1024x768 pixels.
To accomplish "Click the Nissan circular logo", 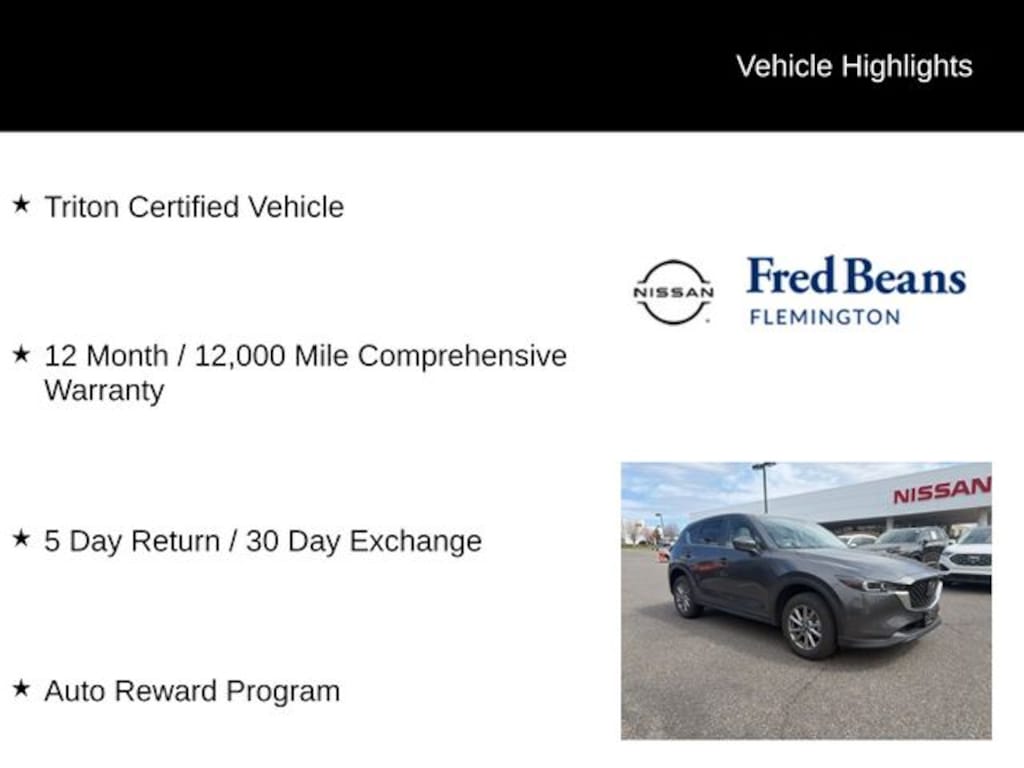I will click(x=673, y=292).
